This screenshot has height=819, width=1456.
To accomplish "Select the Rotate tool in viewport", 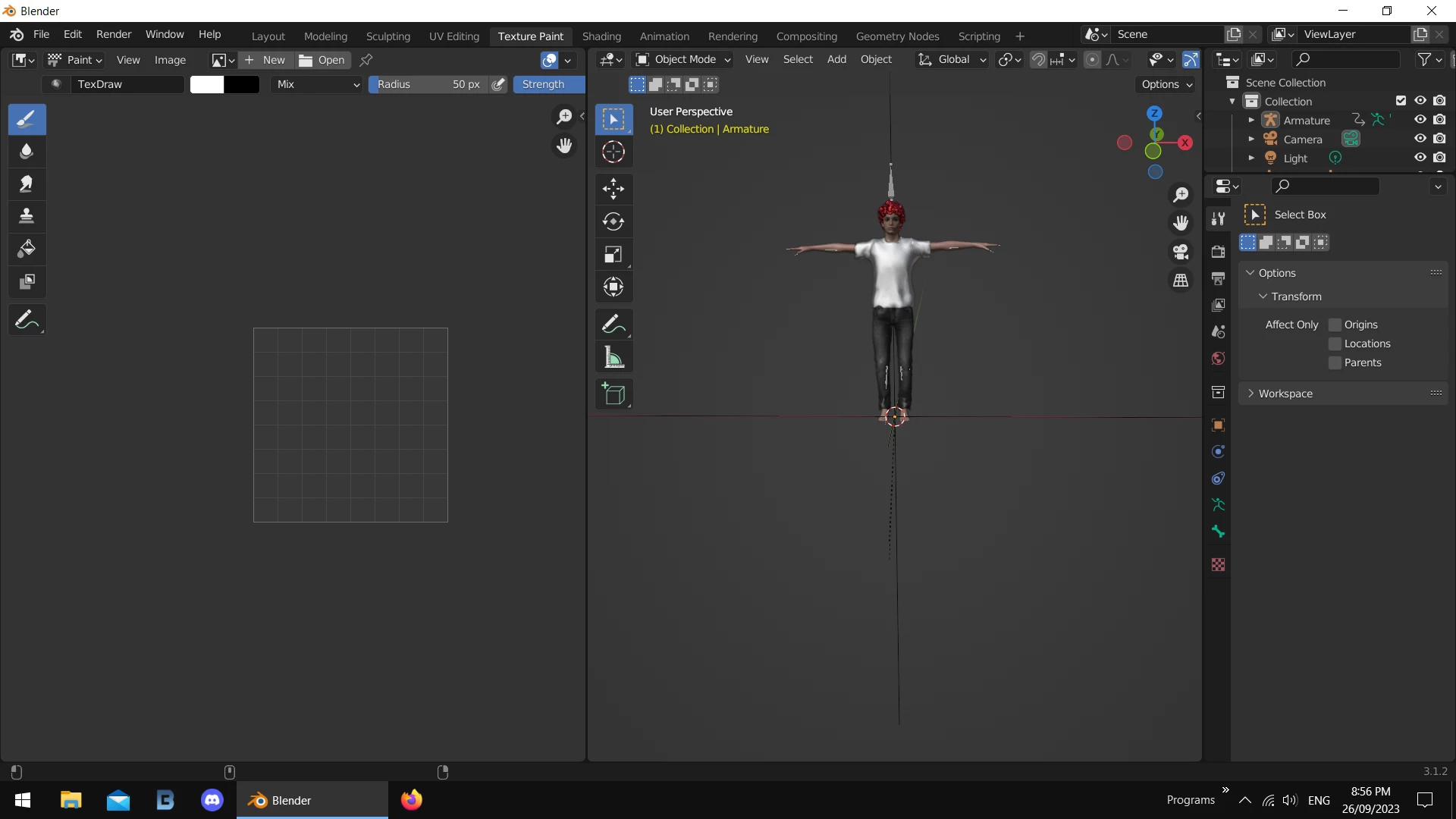I will [613, 221].
